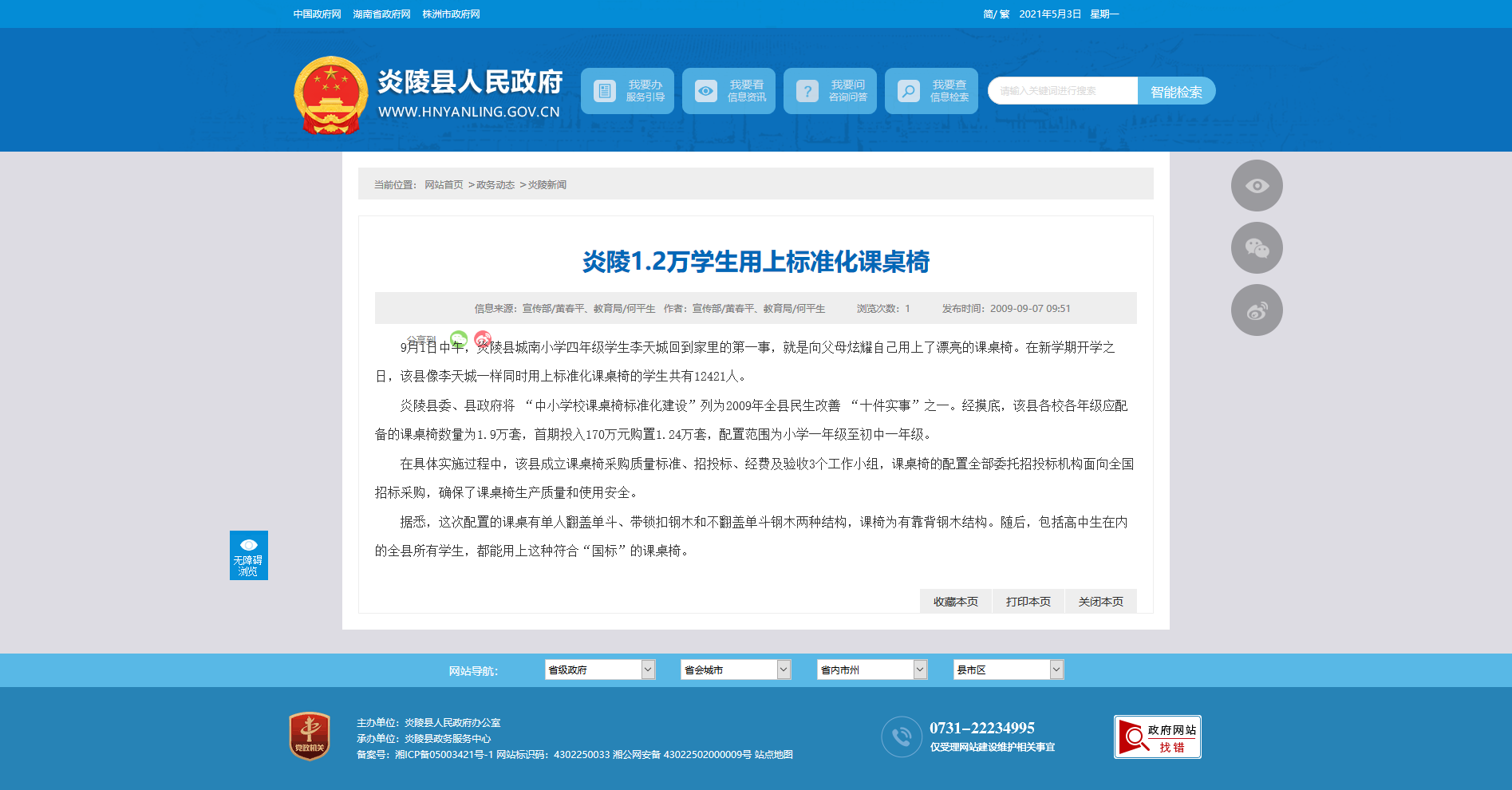The width and height of the screenshot is (1512, 790).
Task: Open the 县市区 dropdown
Action: point(1009,670)
